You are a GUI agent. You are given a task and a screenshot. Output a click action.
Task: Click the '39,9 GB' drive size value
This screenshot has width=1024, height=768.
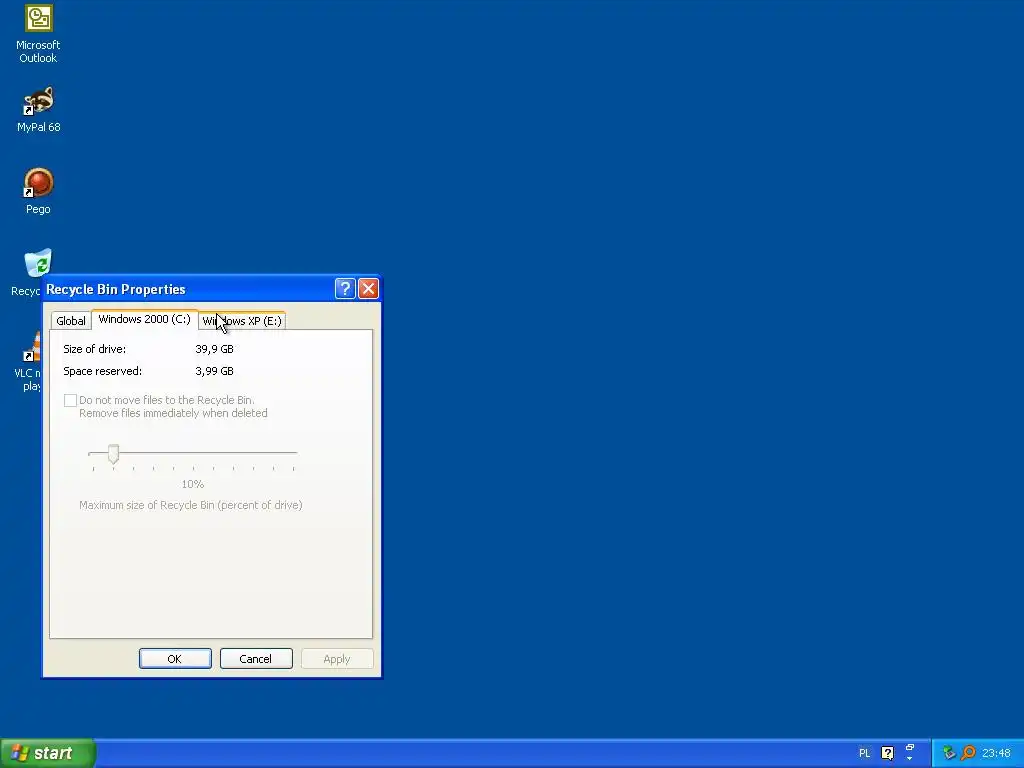(214, 349)
